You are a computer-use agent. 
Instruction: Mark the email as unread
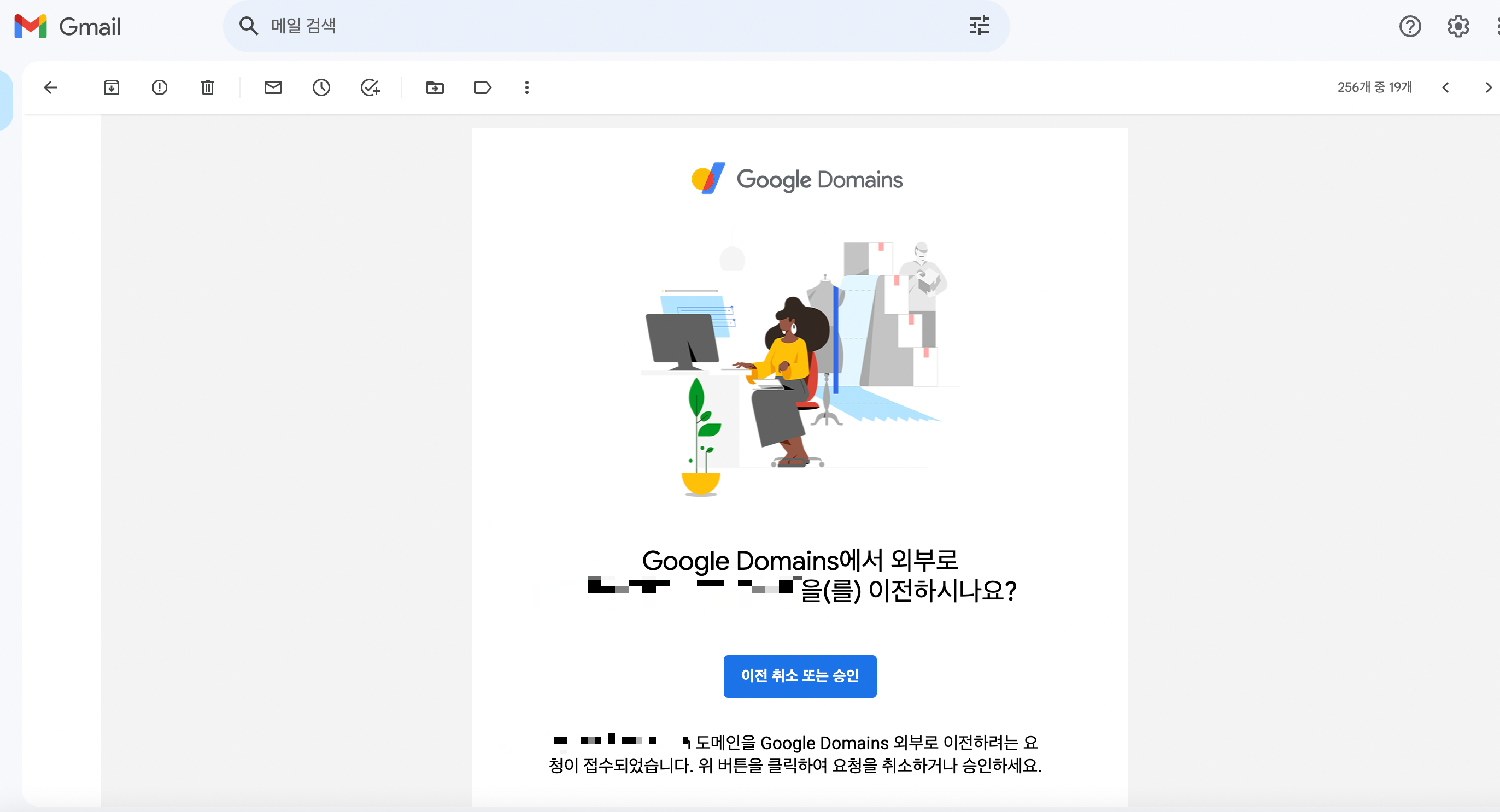tap(273, 87)
